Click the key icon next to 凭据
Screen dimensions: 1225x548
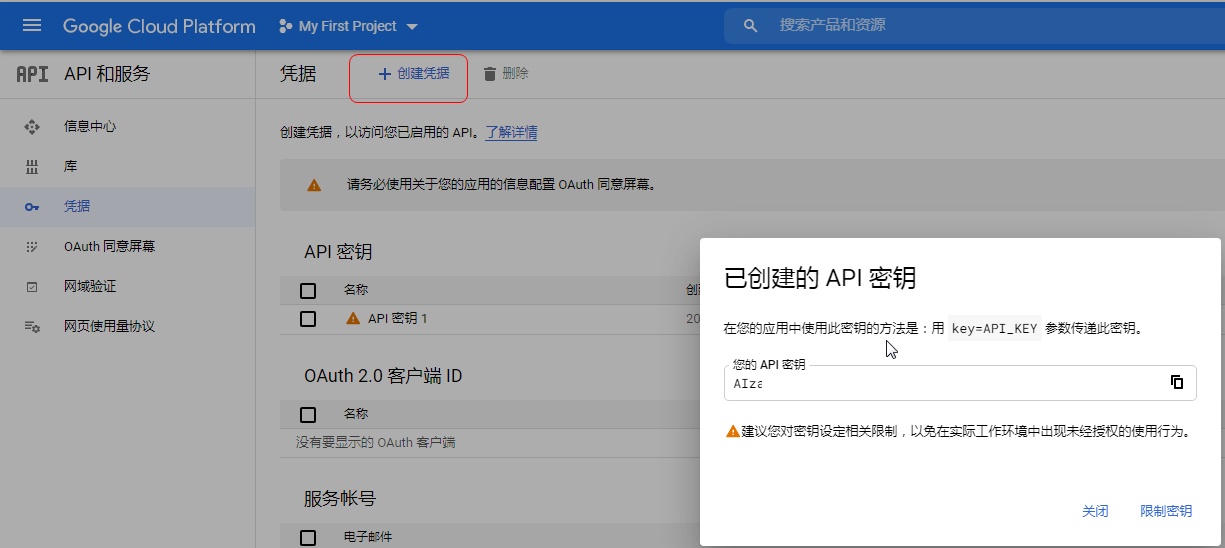pos(31,207)
